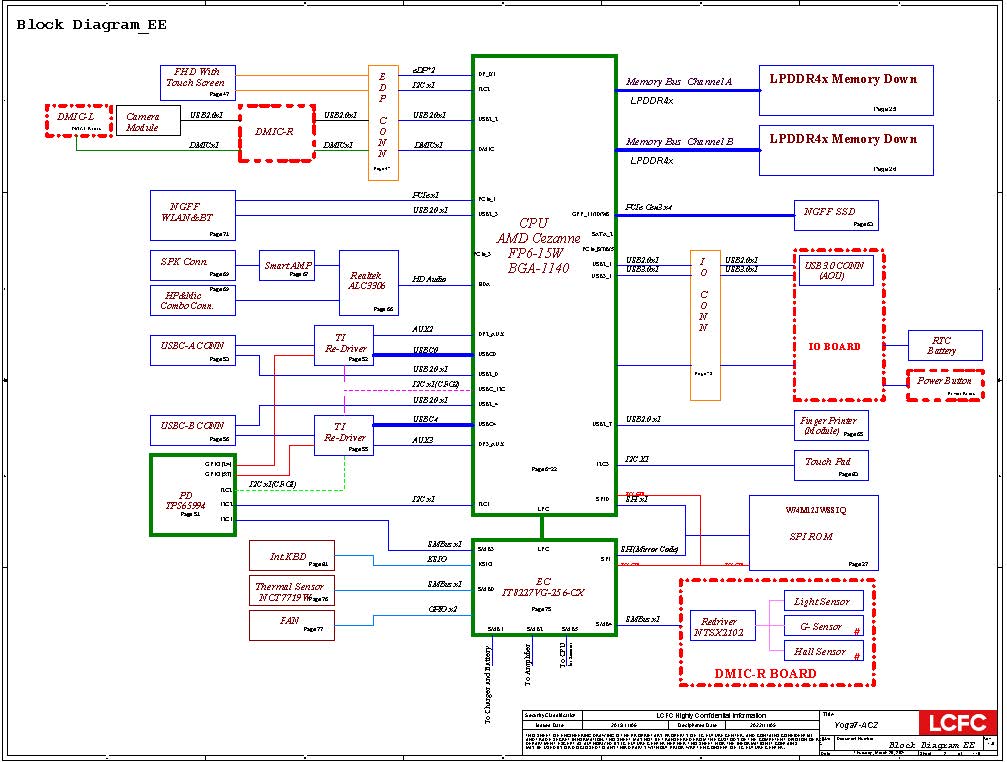Image resolution: width=1007 pixels, height=762 pixels.
Task: Click the GPIO x2 line label
Action: pyautogui.click(x=442, y=609)
